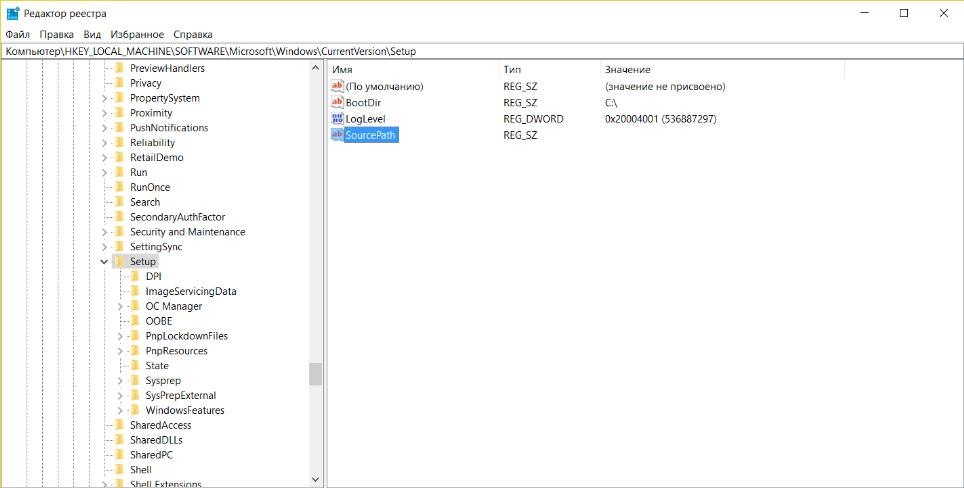Click the Run folder icon
The height and width of the screenshot is (488, 964).
[x=120, y=172]
